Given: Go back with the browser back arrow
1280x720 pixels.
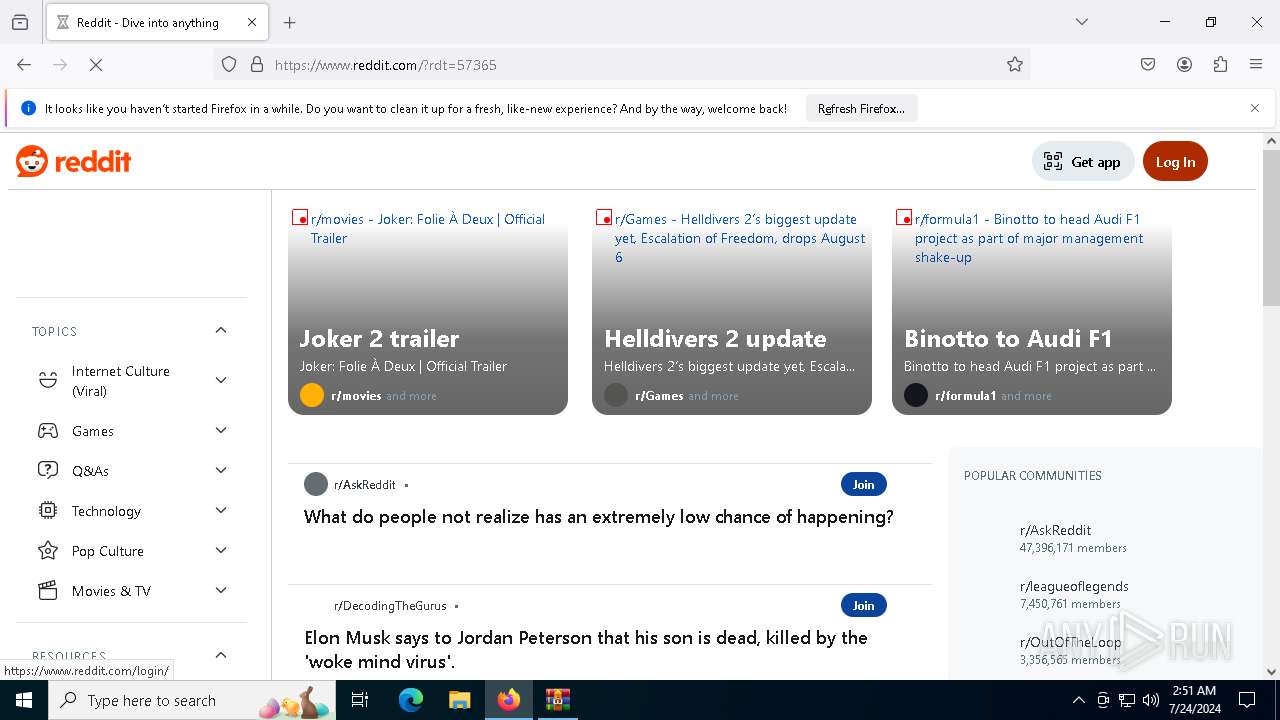Looking at the screenshot, I should point(24,64).
